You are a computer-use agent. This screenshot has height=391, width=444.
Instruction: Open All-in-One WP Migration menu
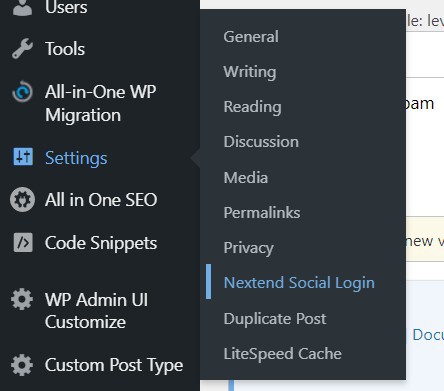click(x=100, y=103)
